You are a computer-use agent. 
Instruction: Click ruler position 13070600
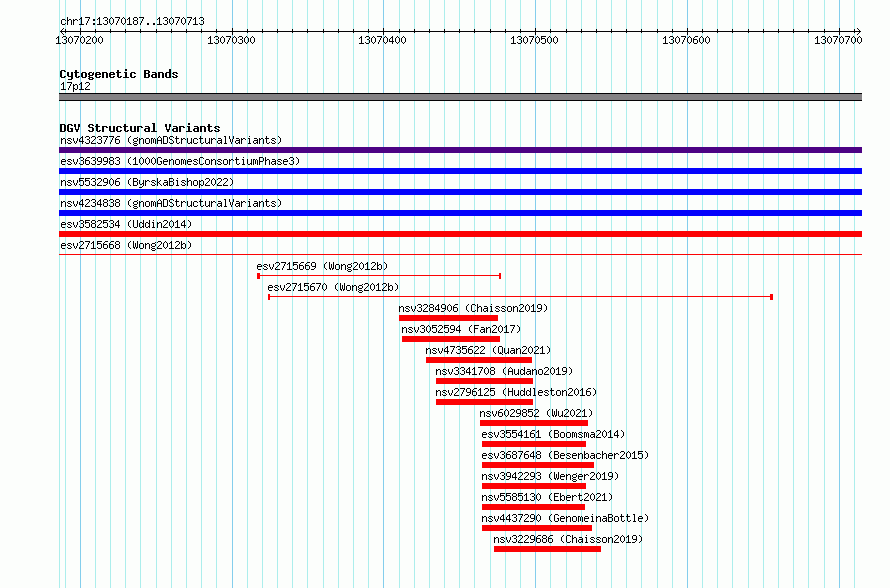(686, 40)
